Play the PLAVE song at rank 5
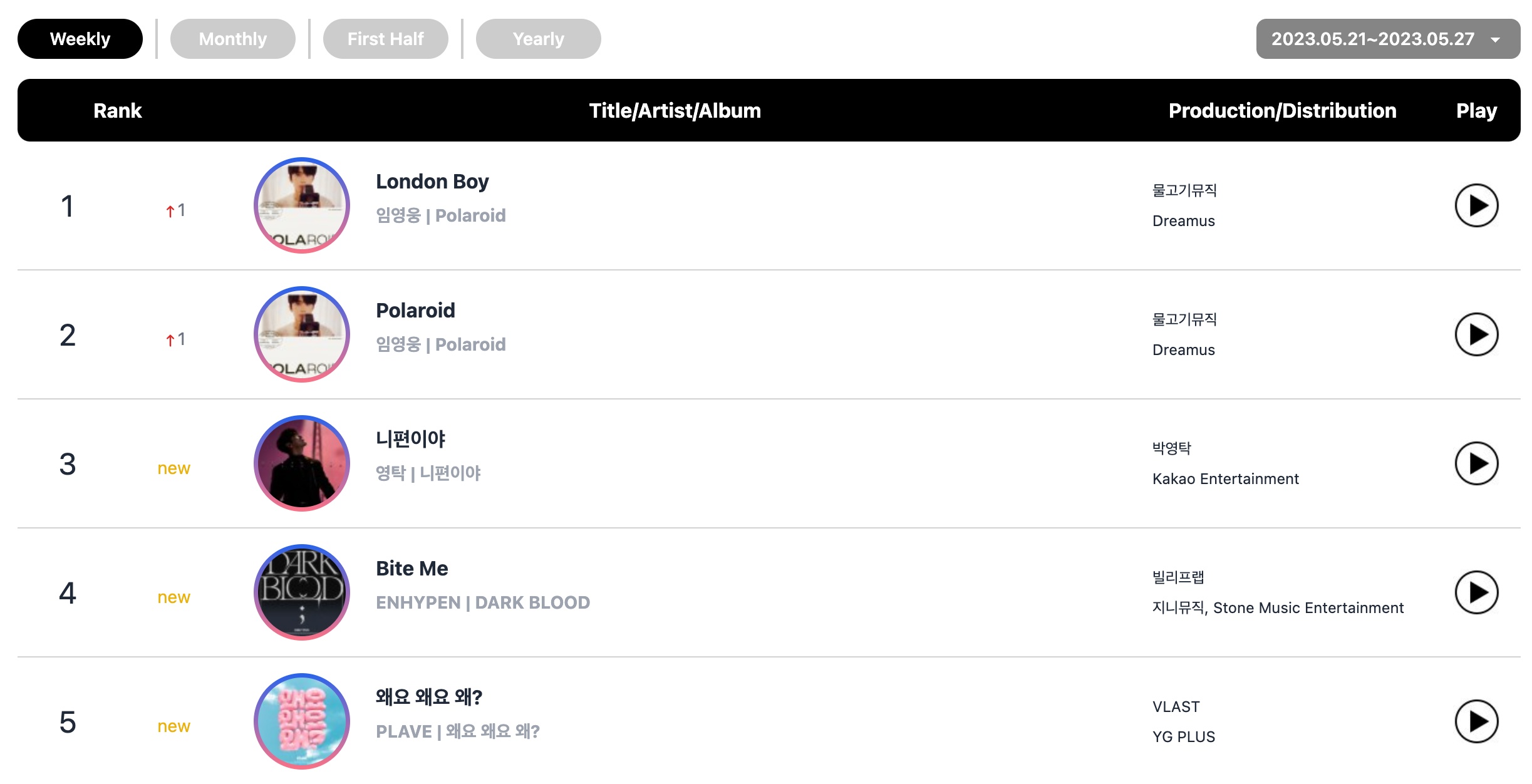Viewport: 1532px width, 784px height. pyautogui.click(x=1476, y=721)
